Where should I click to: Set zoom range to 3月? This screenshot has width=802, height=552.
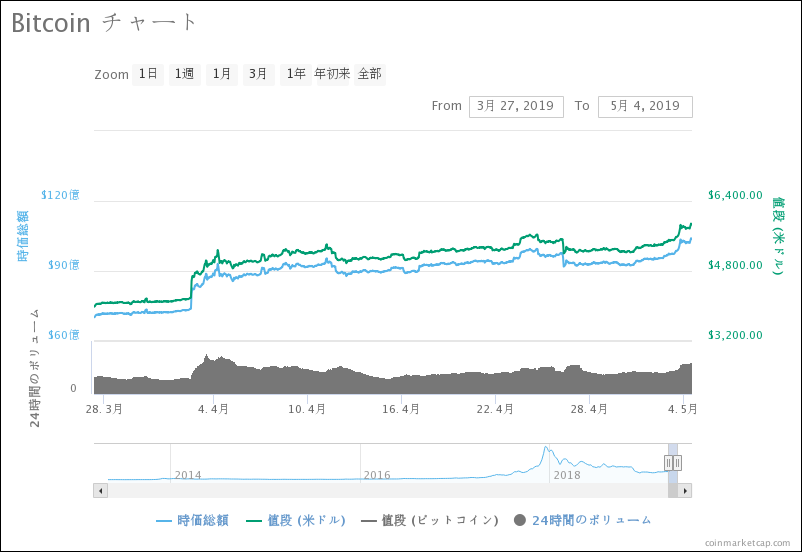click(258, 75)
